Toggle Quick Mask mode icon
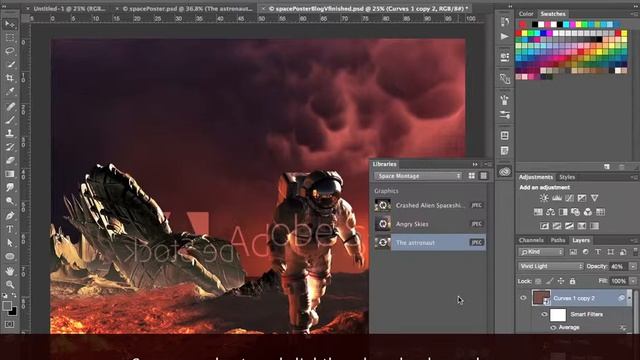This screenshot has height=360, width=640. pos(10,324)
